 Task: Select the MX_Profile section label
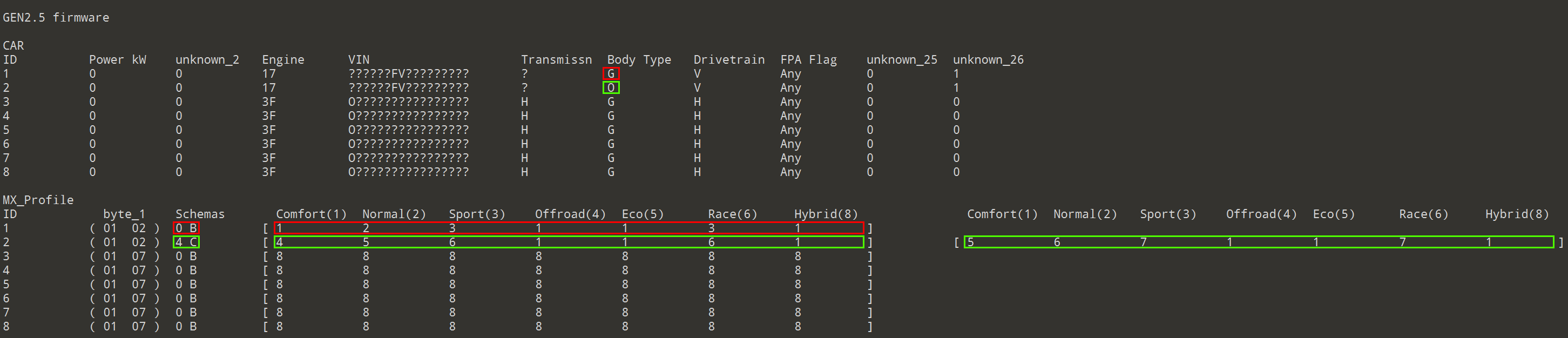(38, 200)
